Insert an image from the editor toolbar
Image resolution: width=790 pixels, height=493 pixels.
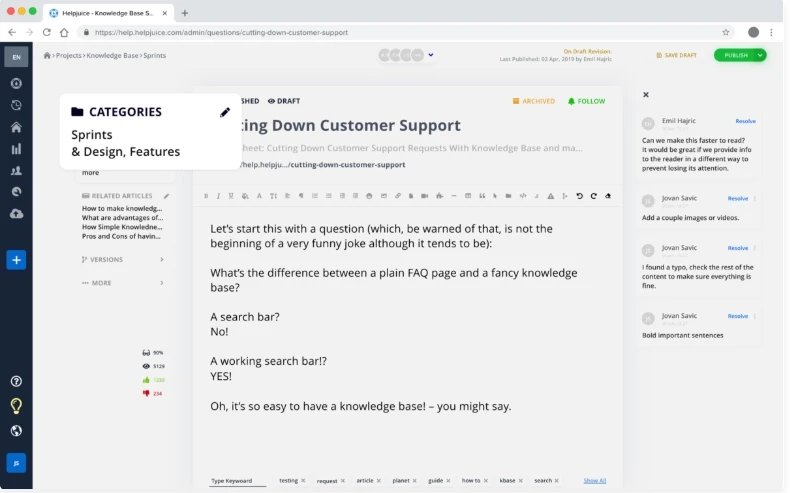click(x=383, y=196)
